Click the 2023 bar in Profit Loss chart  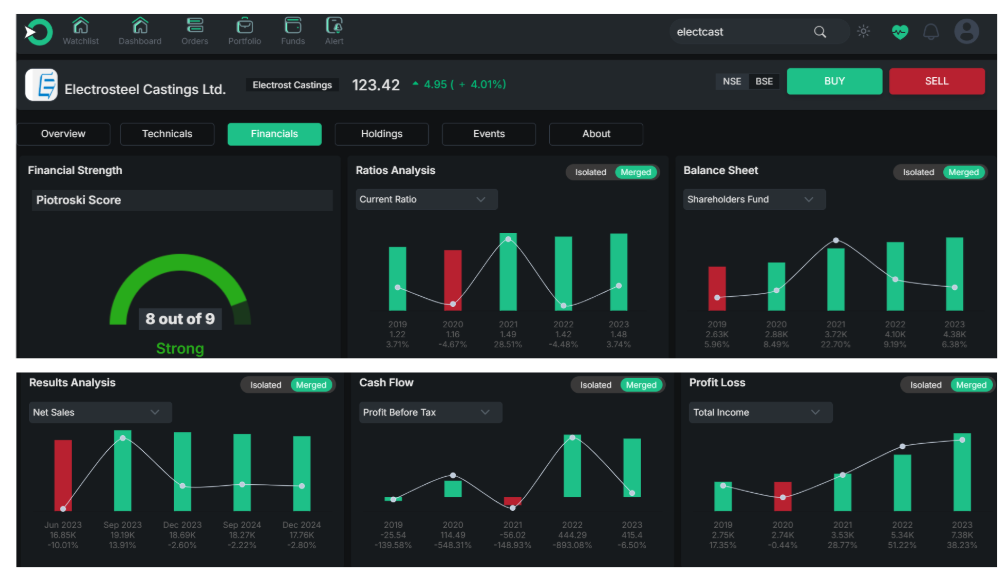point(962,472)
